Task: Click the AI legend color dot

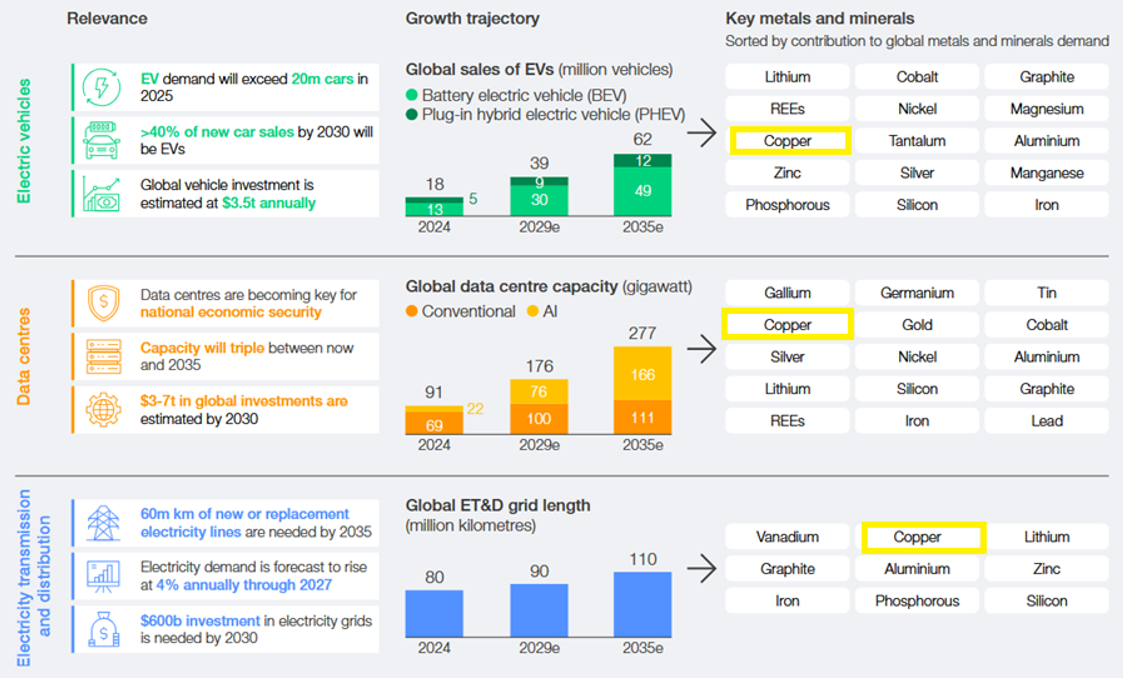Action: (x=532, y=312)
